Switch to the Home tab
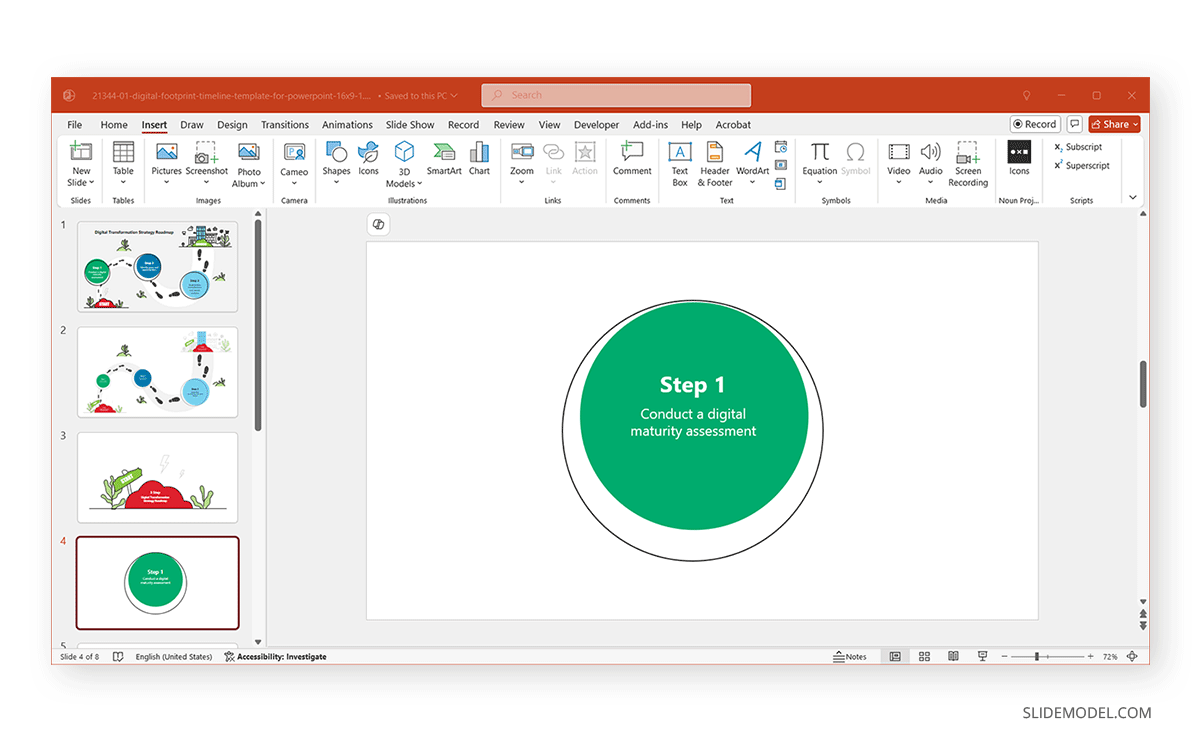1200x743 pixels. [114, 125]
